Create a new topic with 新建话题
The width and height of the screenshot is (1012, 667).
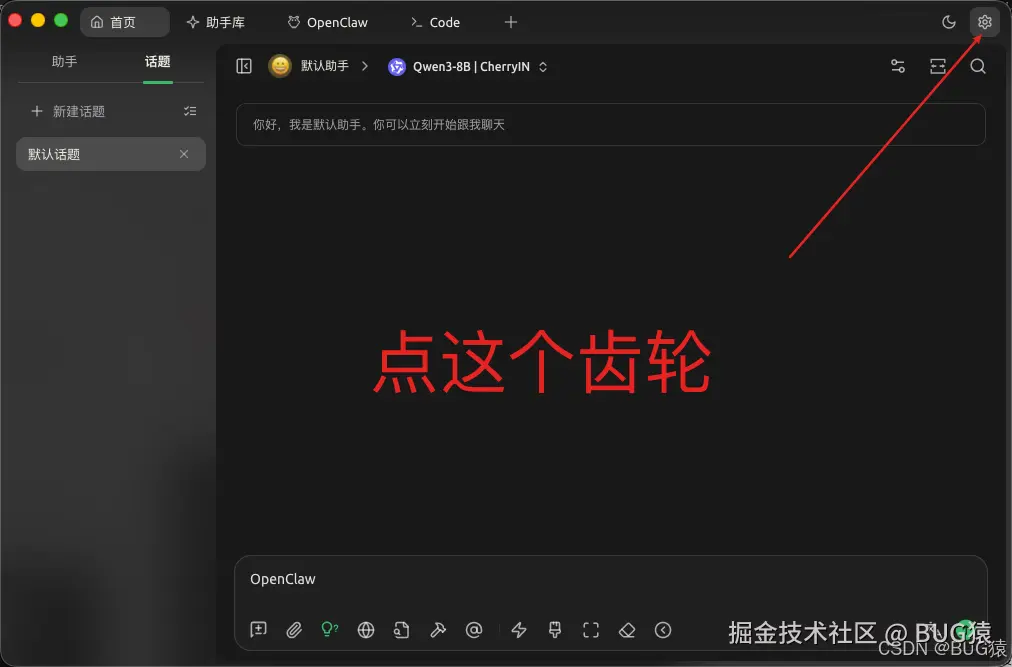(x=67, y=111)
